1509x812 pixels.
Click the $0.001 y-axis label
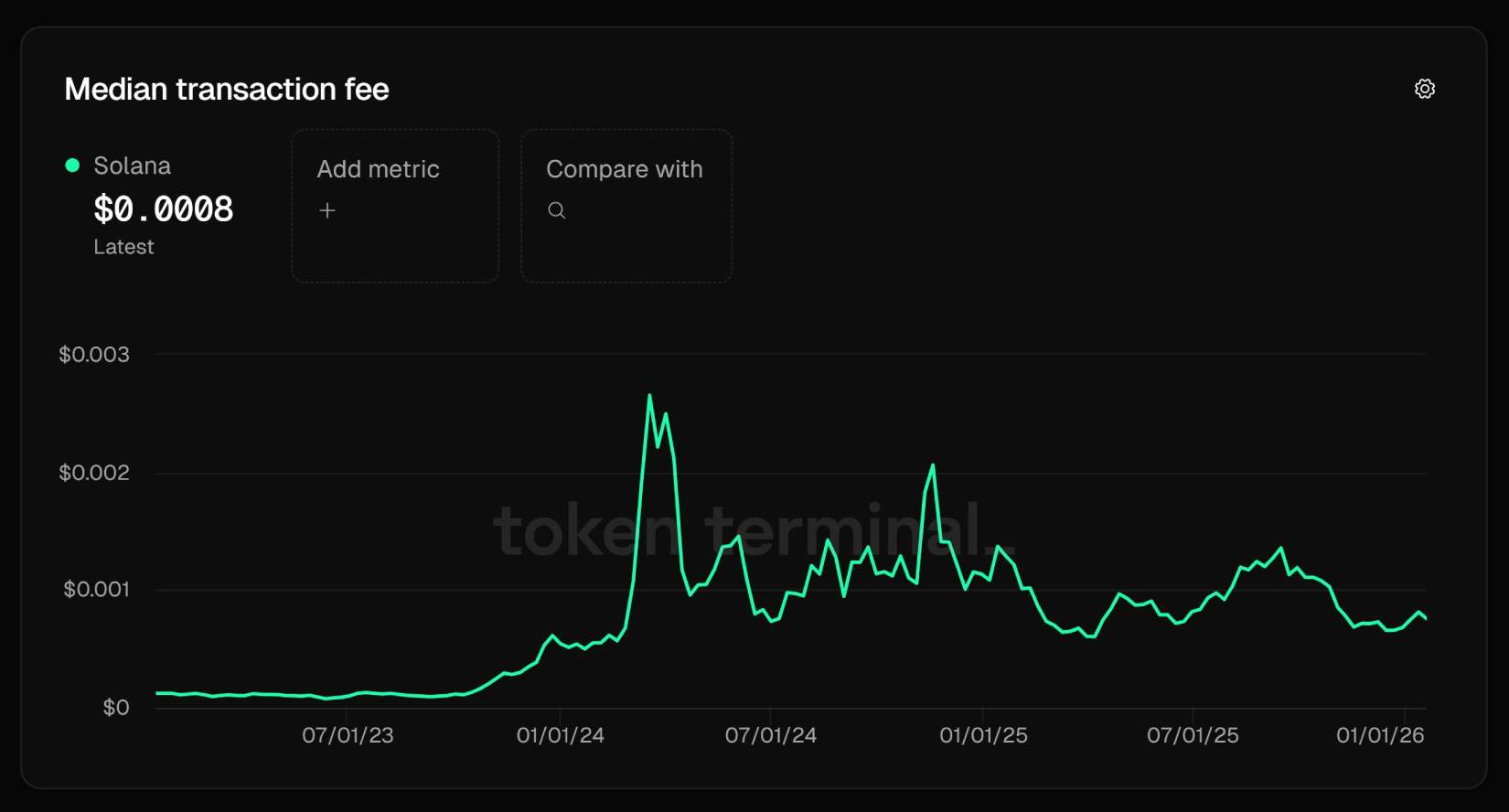pyautogui.click(x=96, y=589)
